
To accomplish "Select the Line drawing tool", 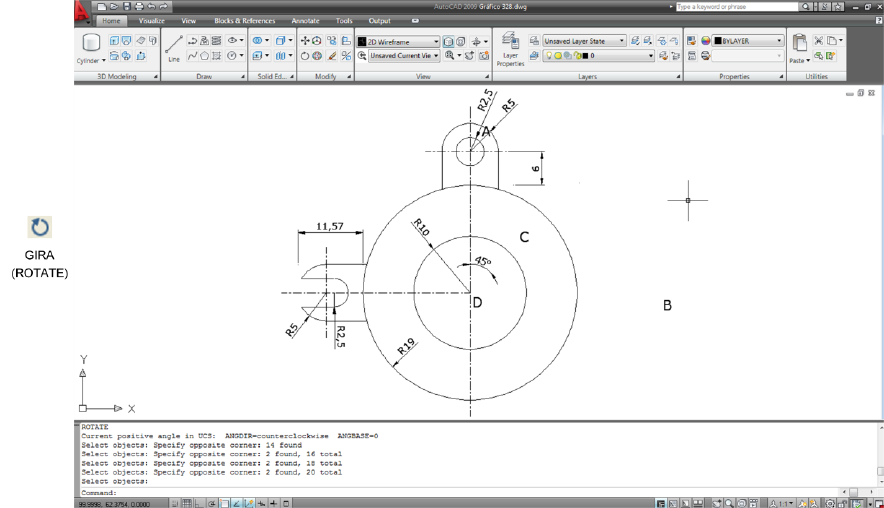I will click(x=173, y=47).
